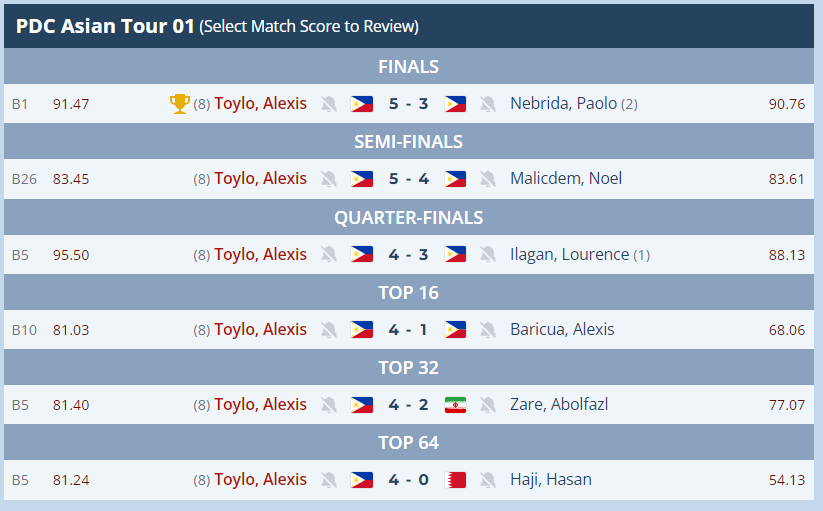
Task: Select player name Ilagan, Lourence
Action: click(569, 254)
